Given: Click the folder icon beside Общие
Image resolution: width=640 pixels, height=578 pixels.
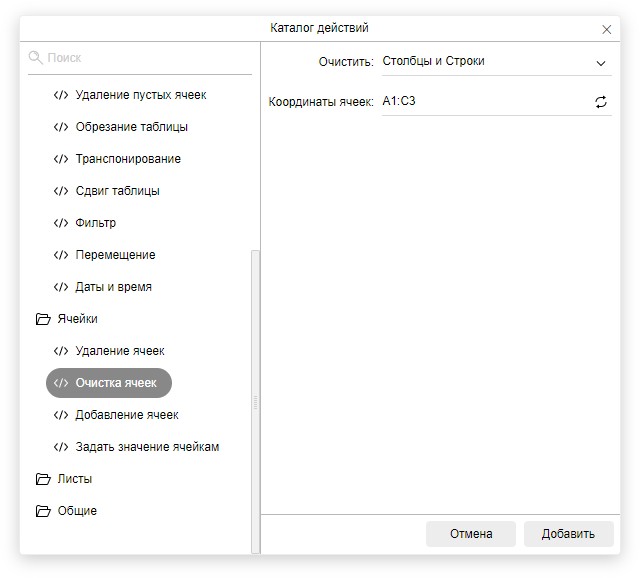Looking at the screenshot, I should (x=43, y=511).
